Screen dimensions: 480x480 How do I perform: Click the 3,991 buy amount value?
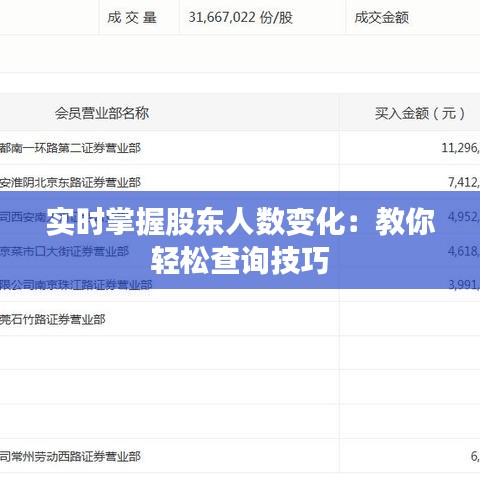[464, 285]
